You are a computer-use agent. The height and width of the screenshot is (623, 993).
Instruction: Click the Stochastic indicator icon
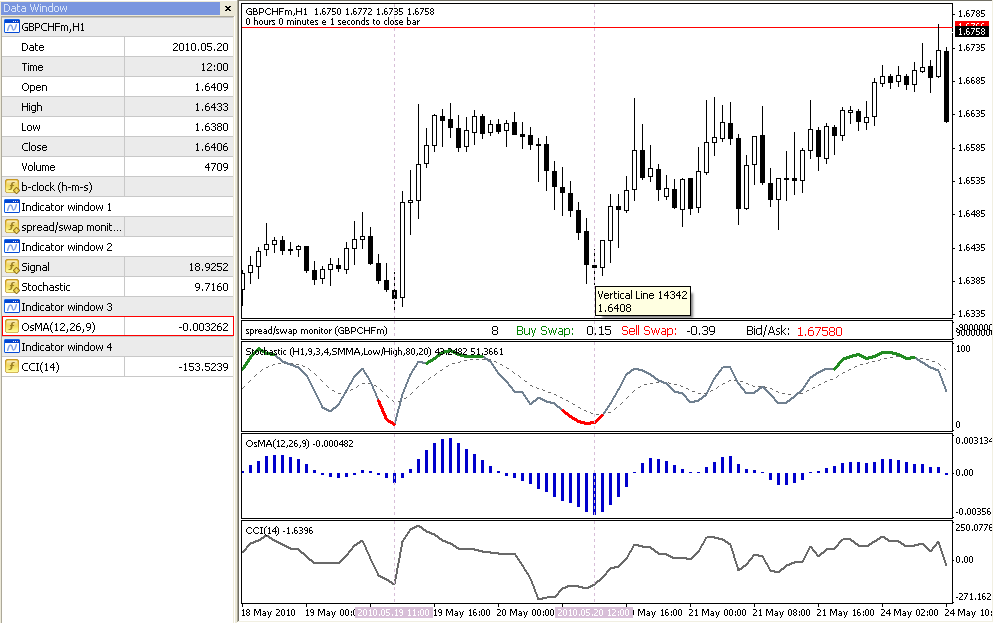pyautogui.click(x=11, y=287)
